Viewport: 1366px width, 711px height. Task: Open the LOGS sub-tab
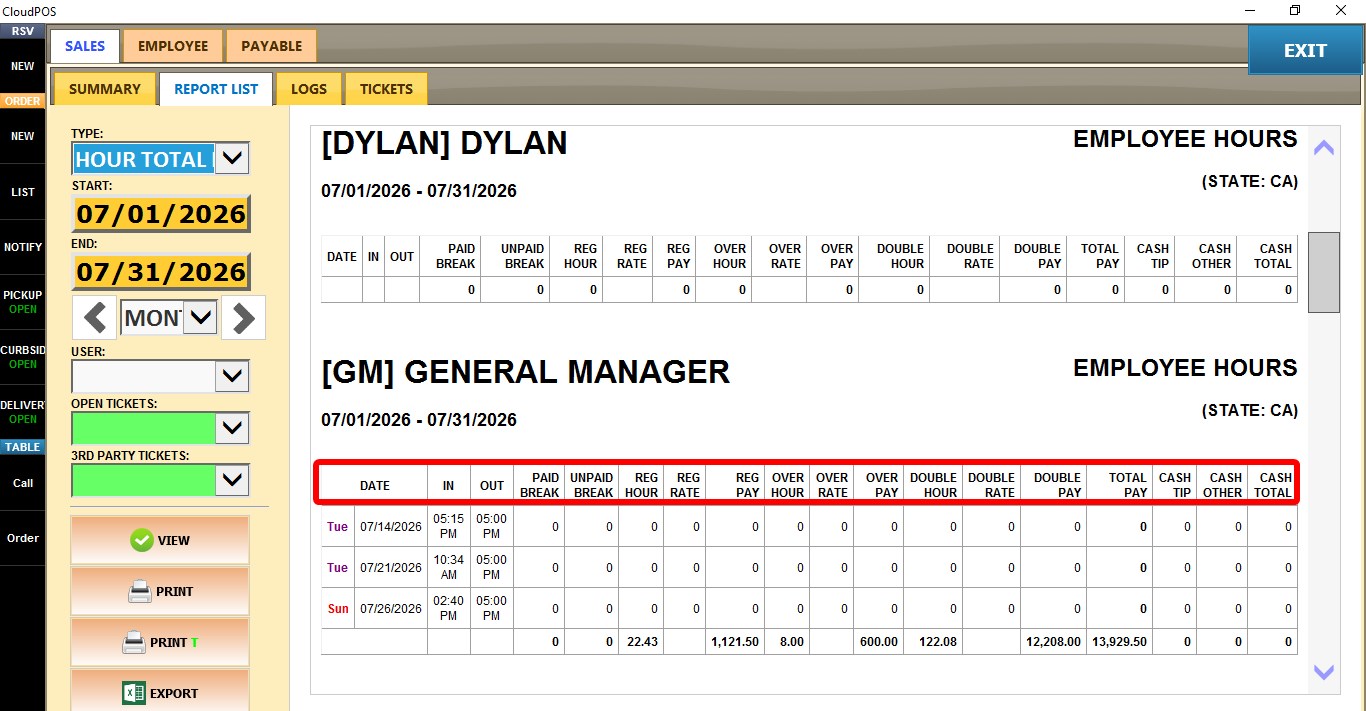[309, 89]
